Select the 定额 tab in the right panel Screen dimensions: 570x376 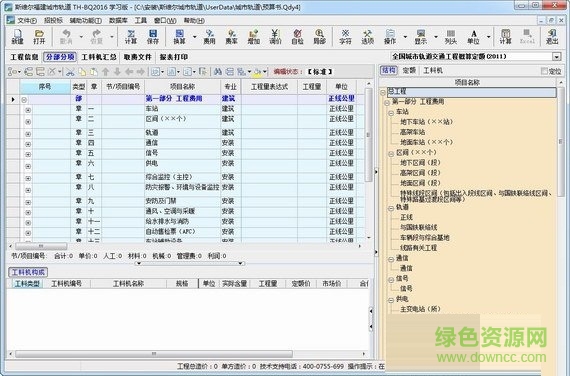click(x=409, y=71)
